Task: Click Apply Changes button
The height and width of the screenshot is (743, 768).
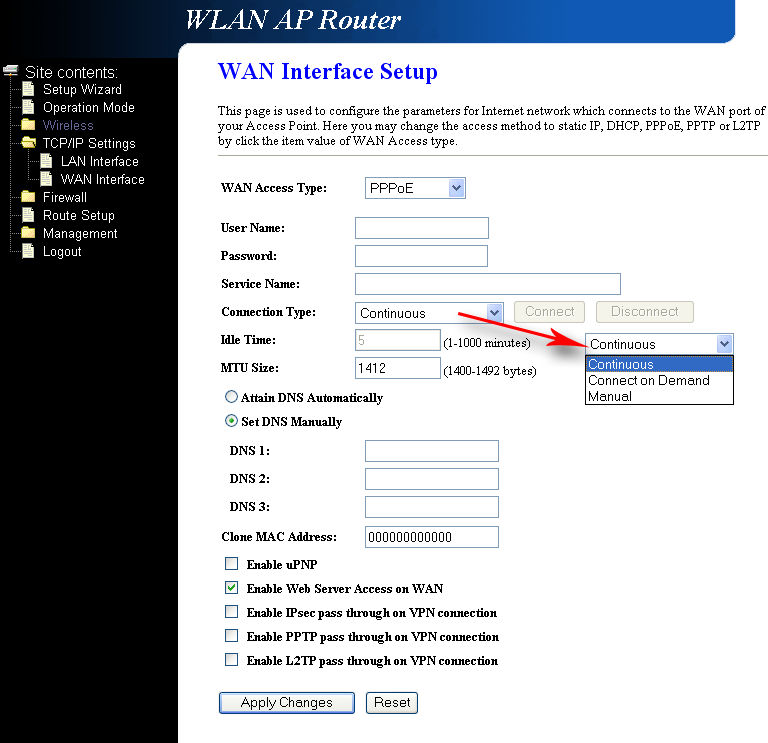Action: [x=287, y=703]
